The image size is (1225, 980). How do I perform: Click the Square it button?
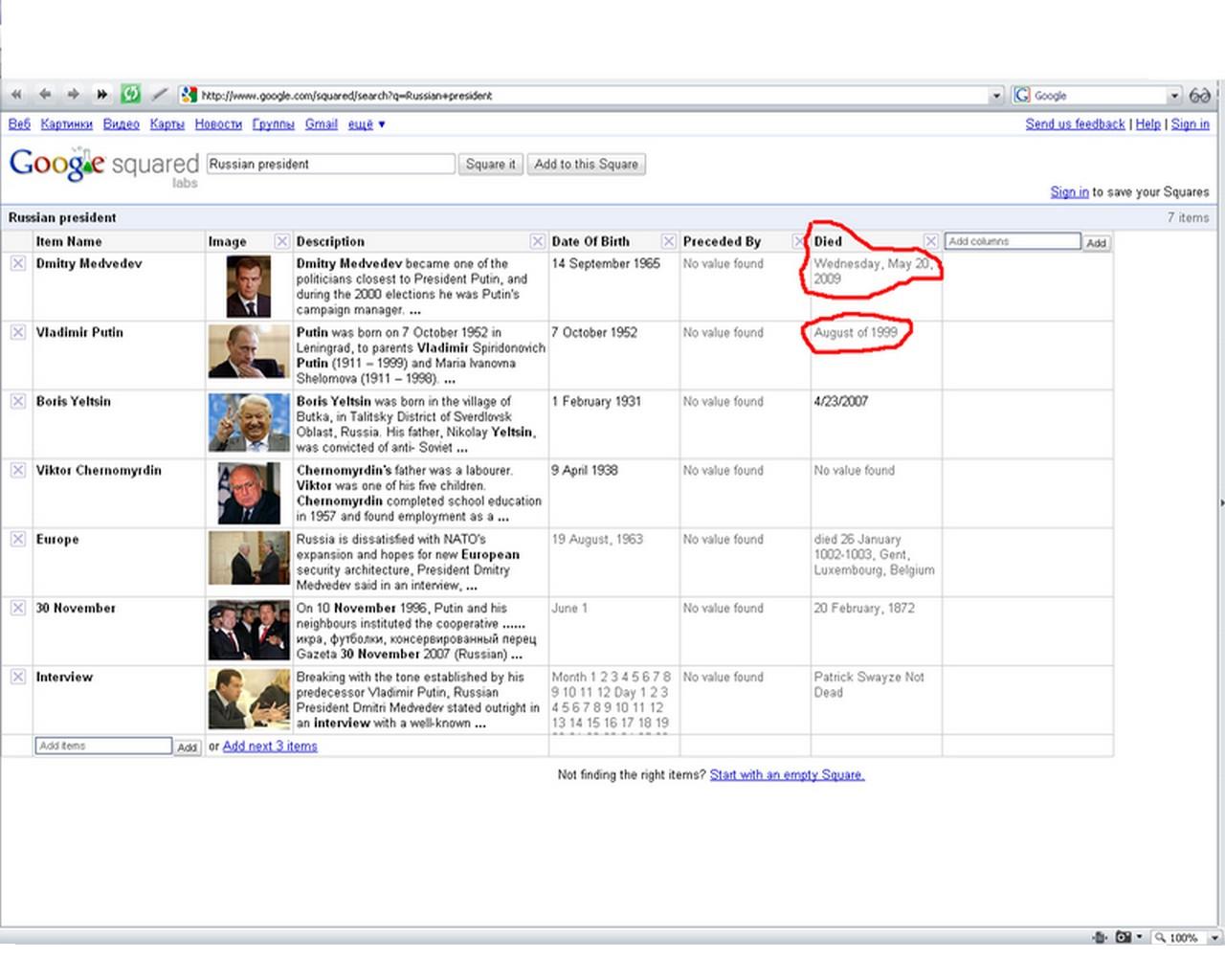tap(491, 164)
